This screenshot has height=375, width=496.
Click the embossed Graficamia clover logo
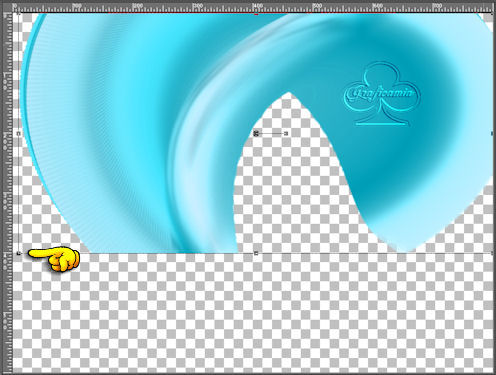382,94
